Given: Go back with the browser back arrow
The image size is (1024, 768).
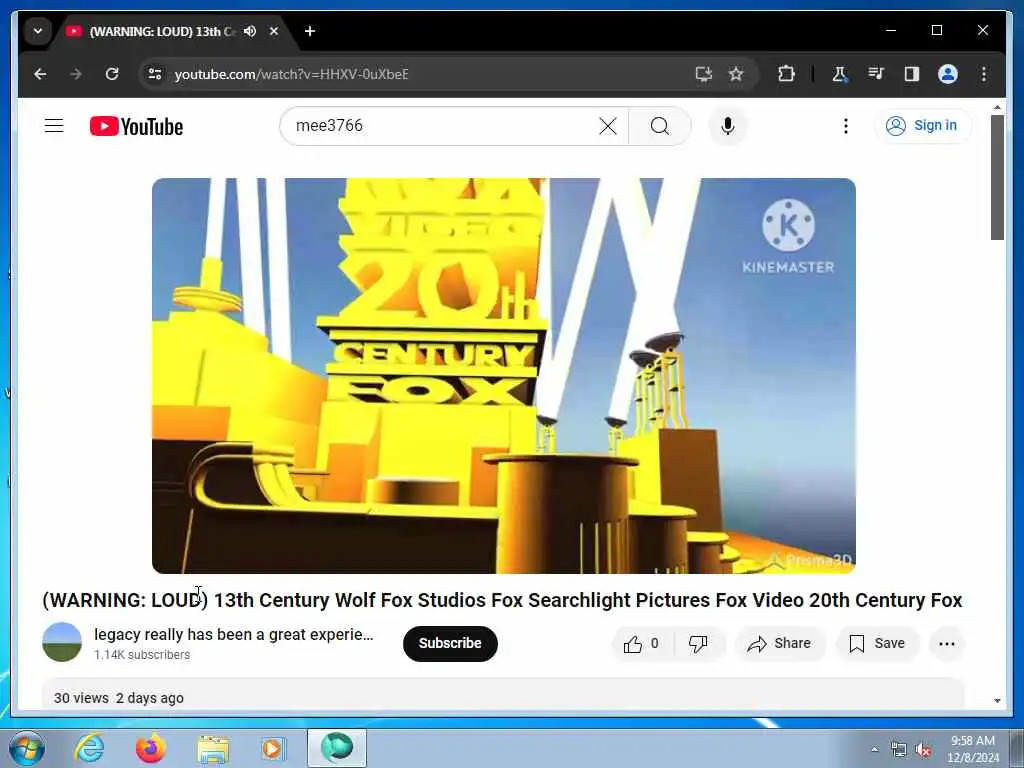Looking at the screenshot, I should coord(40,74).
